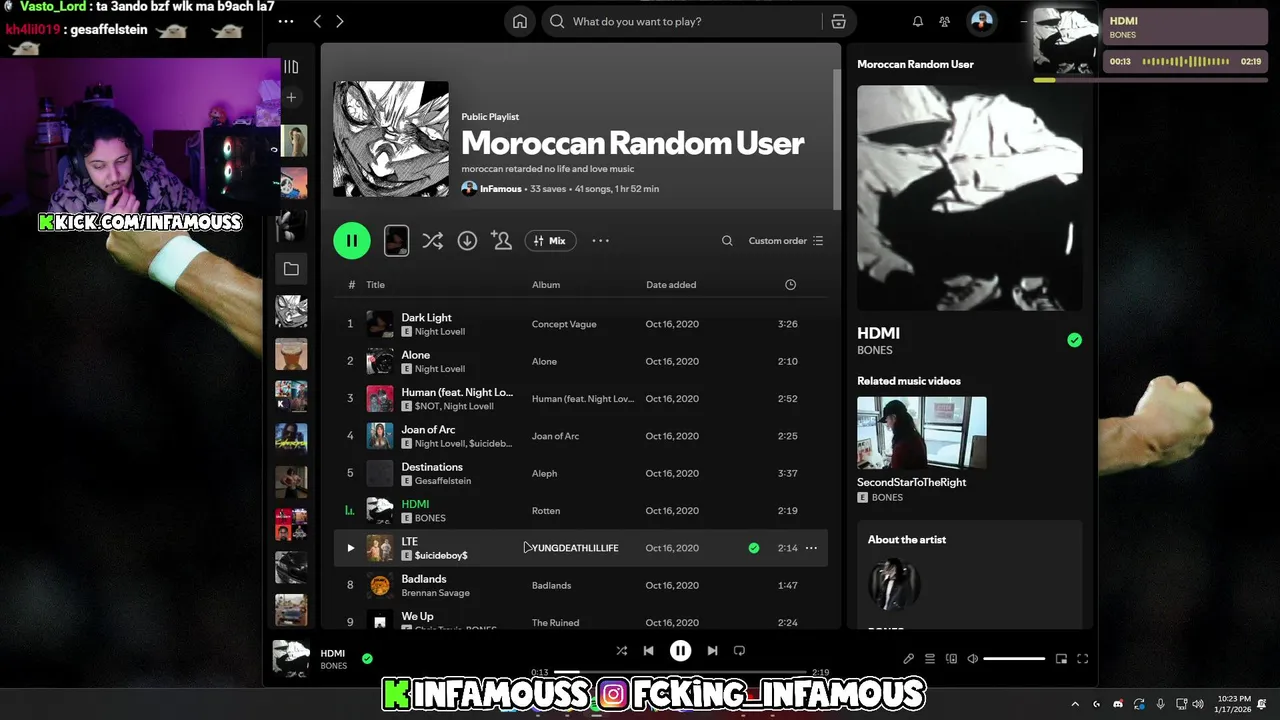Screen dimensions: 1280x720
Task: Open the Friend Activity icon
Action: pos(945,21)
